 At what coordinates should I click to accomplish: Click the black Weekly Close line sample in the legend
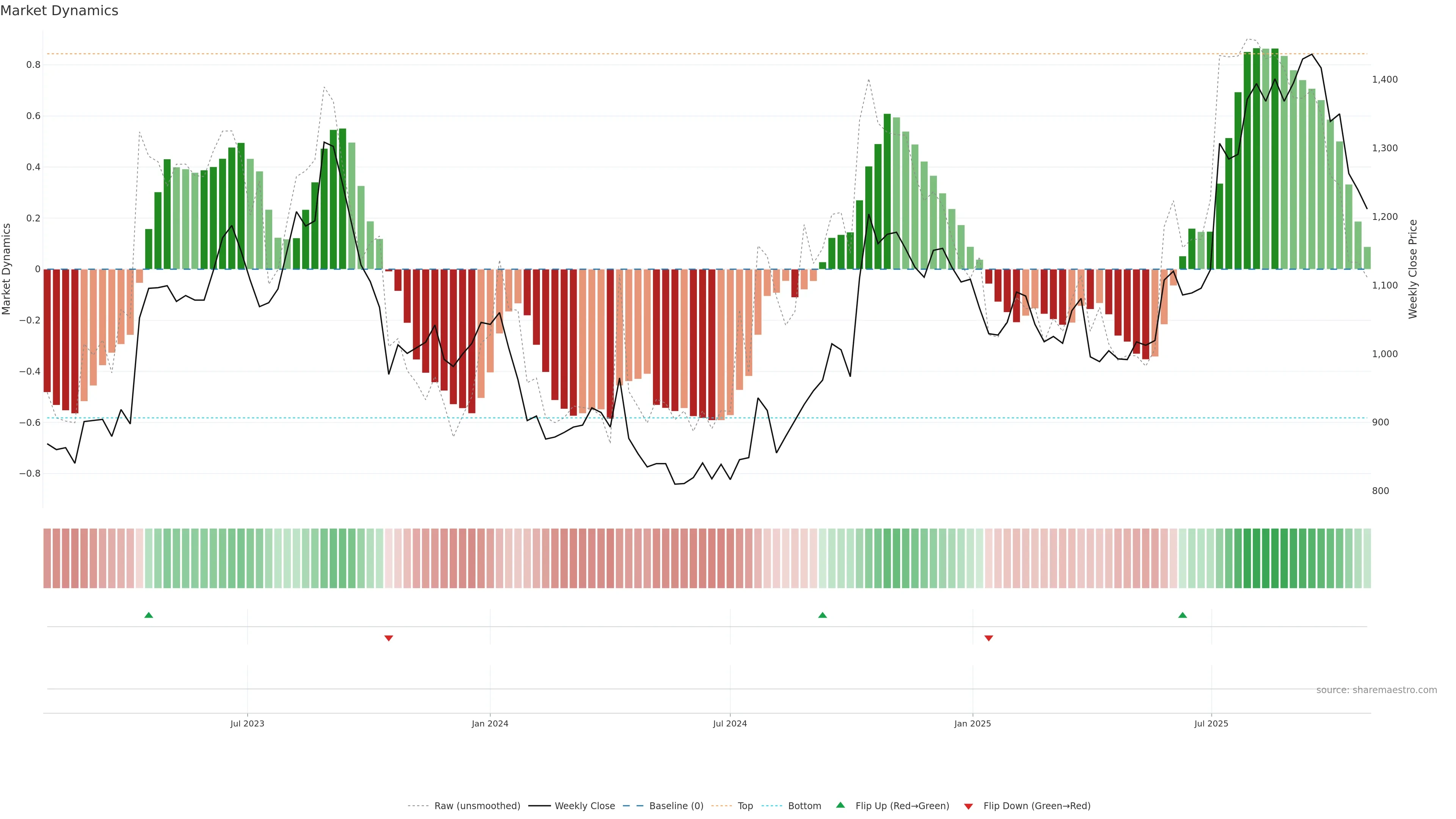(539, 806)
